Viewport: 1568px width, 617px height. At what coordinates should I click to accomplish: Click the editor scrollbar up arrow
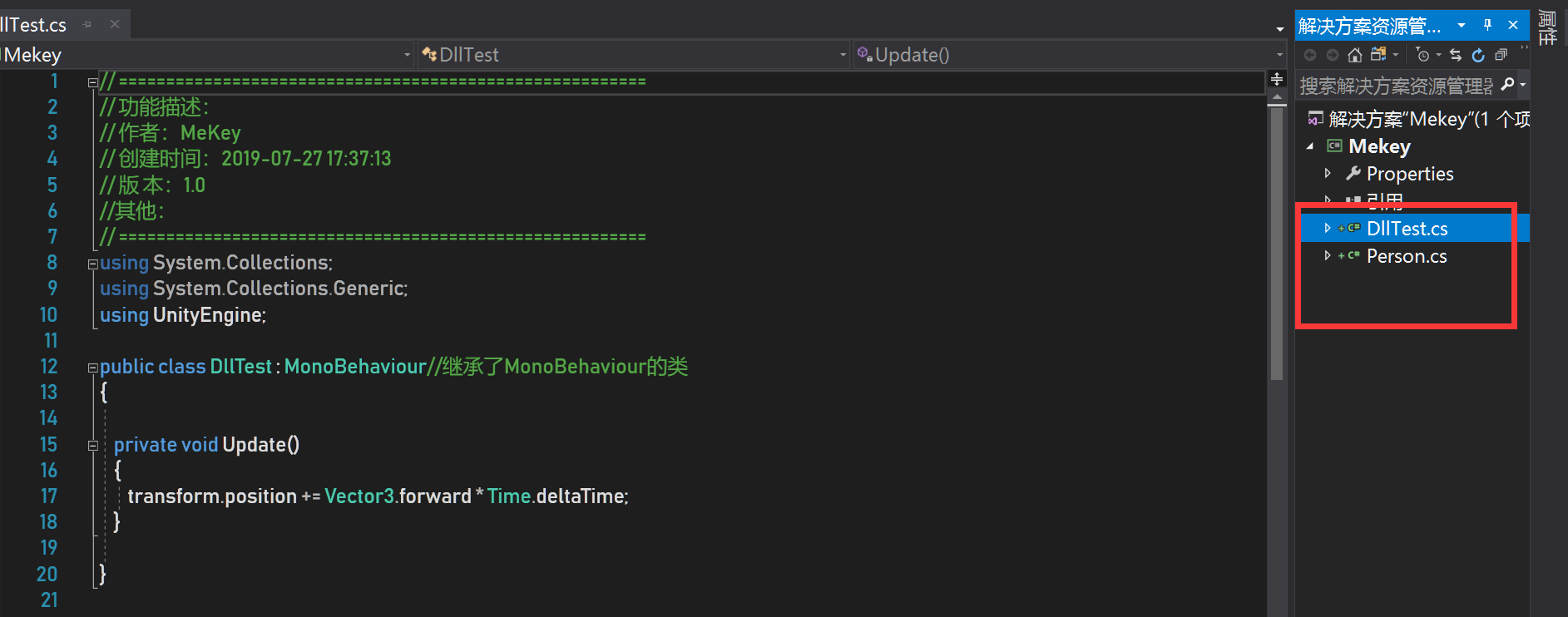point(1277,98)
